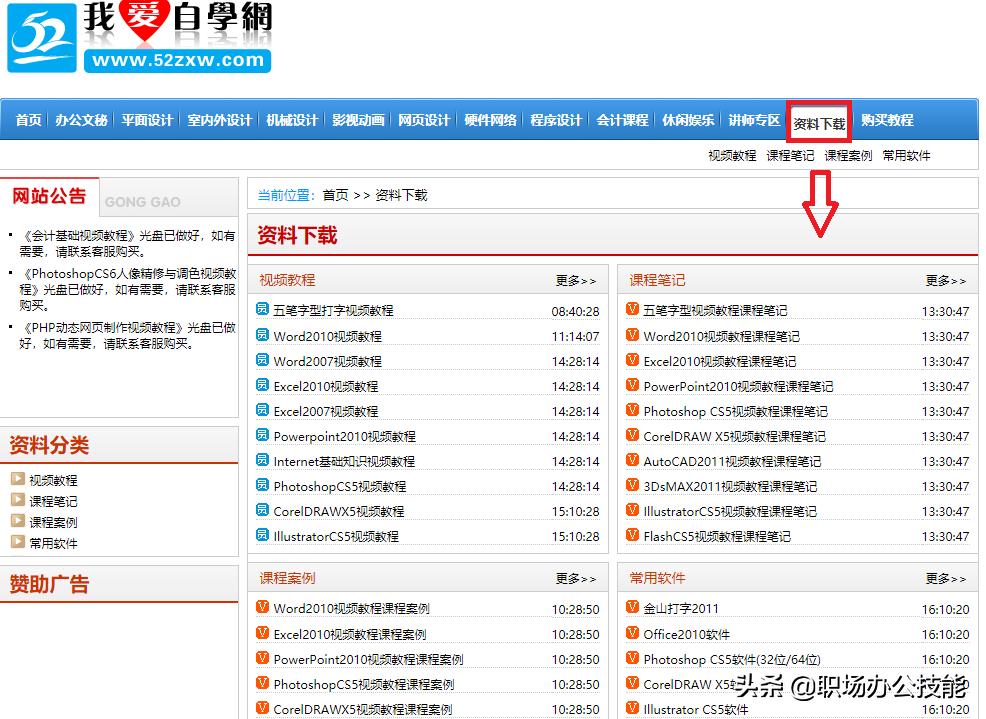
Task: Expand 更多>> in the 视频教程 section
Action: [575, 281]
